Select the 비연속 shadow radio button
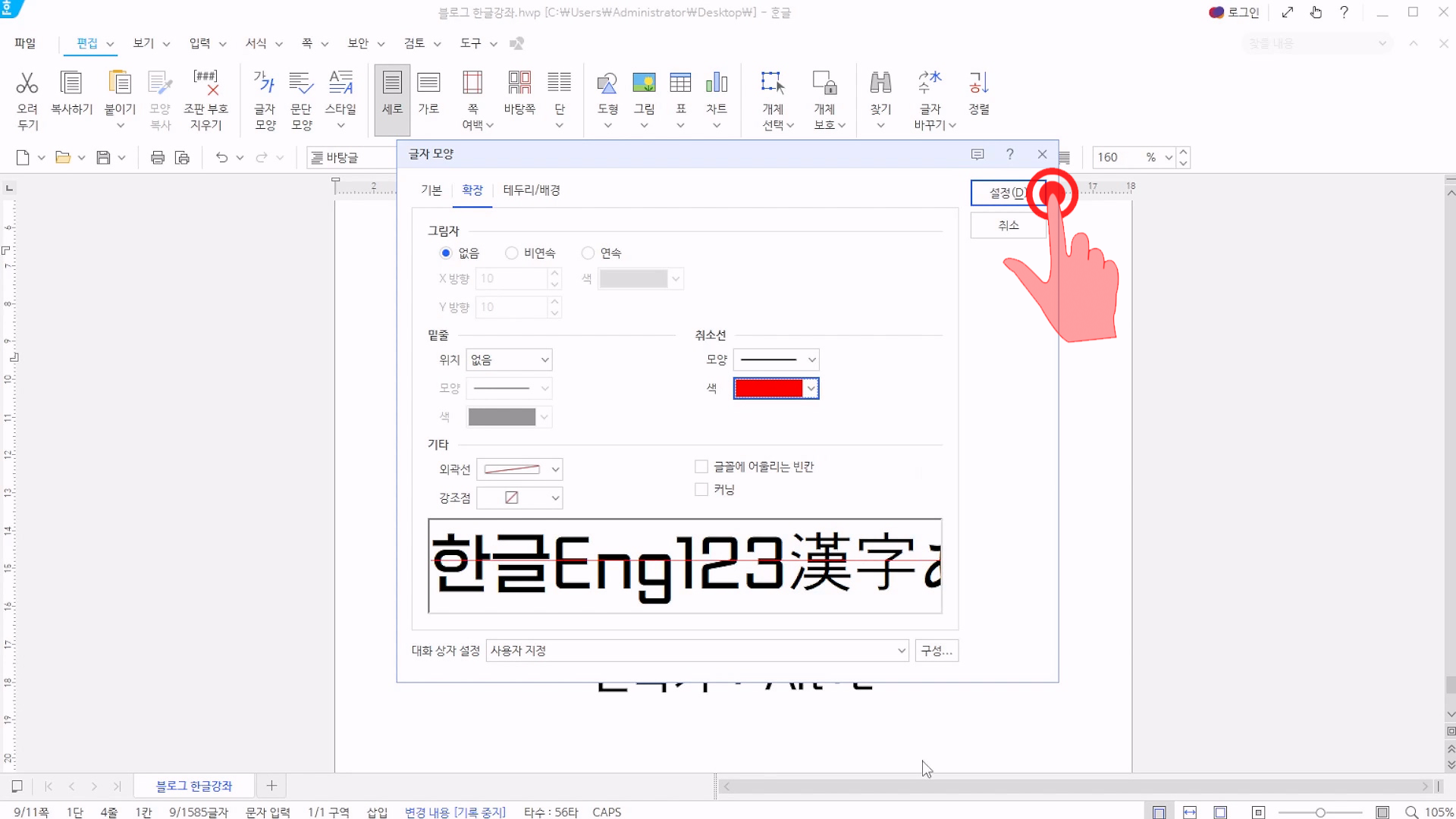Viewport: 1456px width, 819px height. pos(512,253)
